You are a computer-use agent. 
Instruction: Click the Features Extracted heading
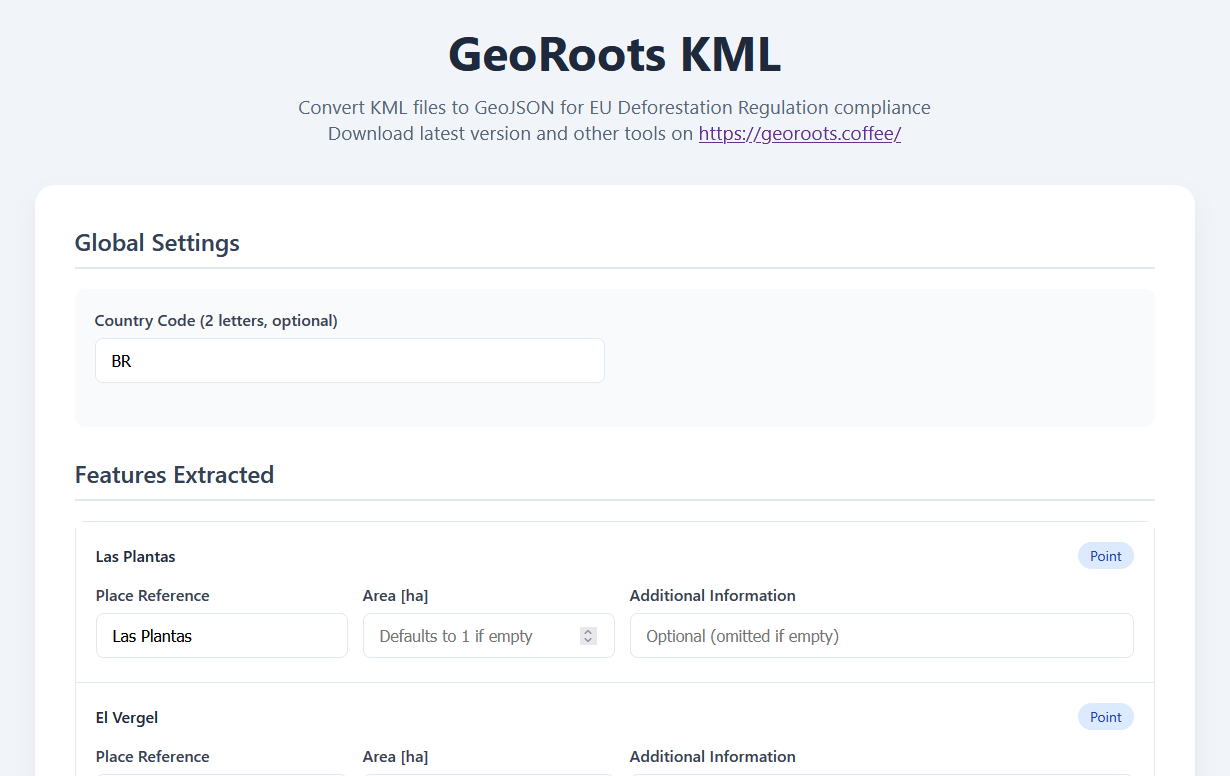(174, 475)
